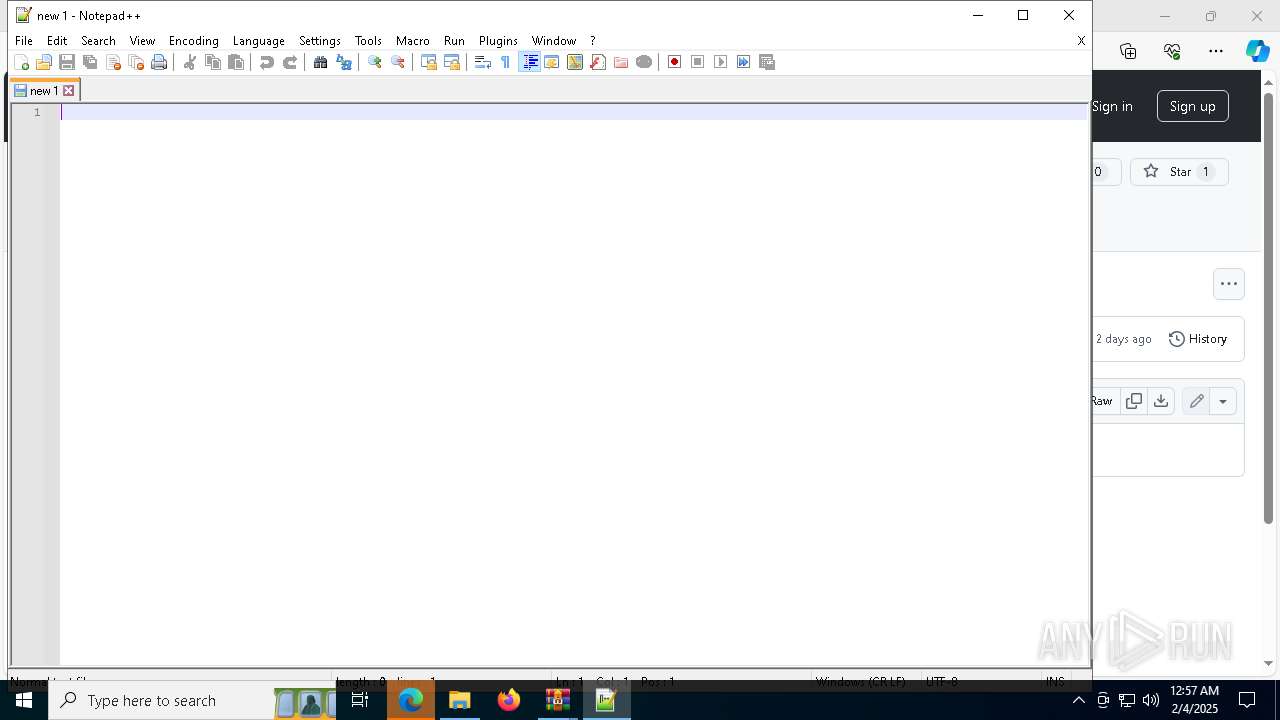This screenshot has height=720, width=1280.
Task: Open the browser page's History link
Action: 1197,339
